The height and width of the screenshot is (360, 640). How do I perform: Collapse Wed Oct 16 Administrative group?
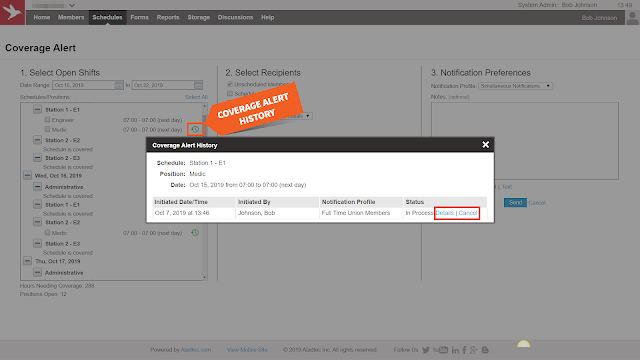point(38,187)
